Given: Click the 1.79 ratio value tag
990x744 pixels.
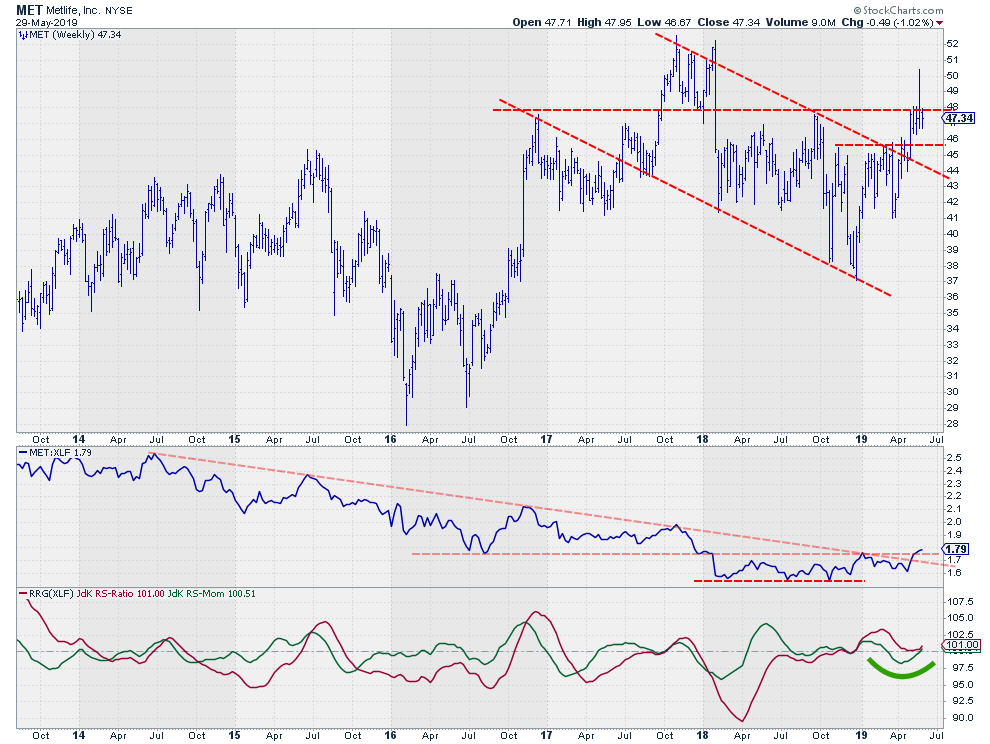Looking at the screenshot, I should 957,549.
